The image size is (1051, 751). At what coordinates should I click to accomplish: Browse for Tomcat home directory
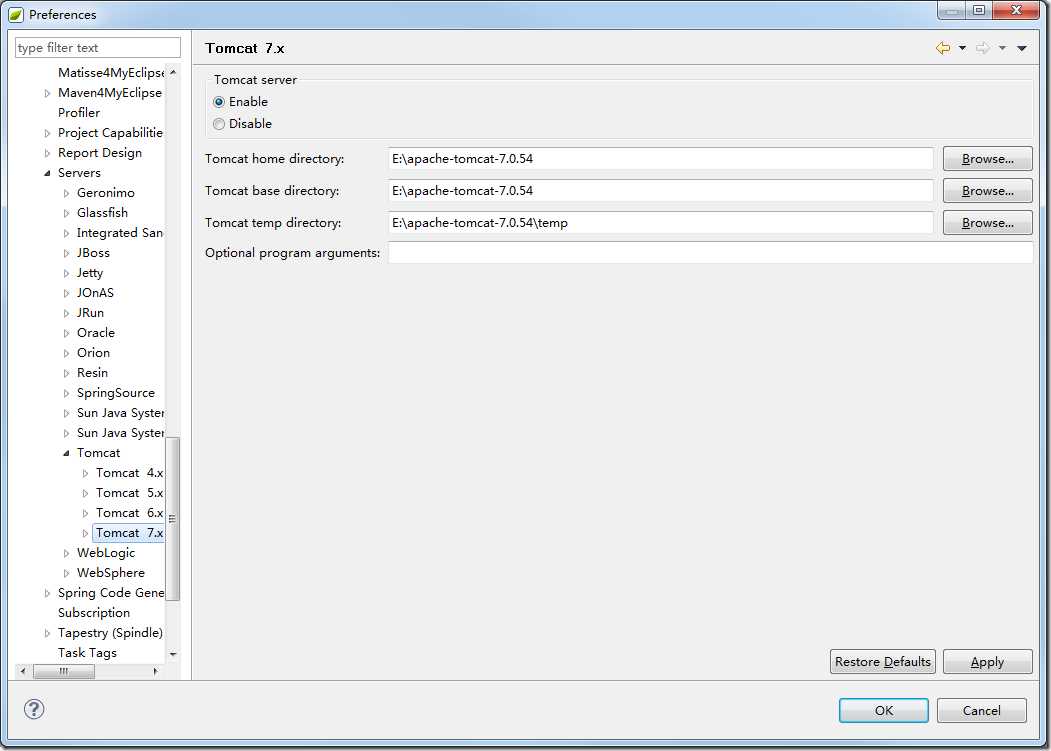click(x=987, y=159)
